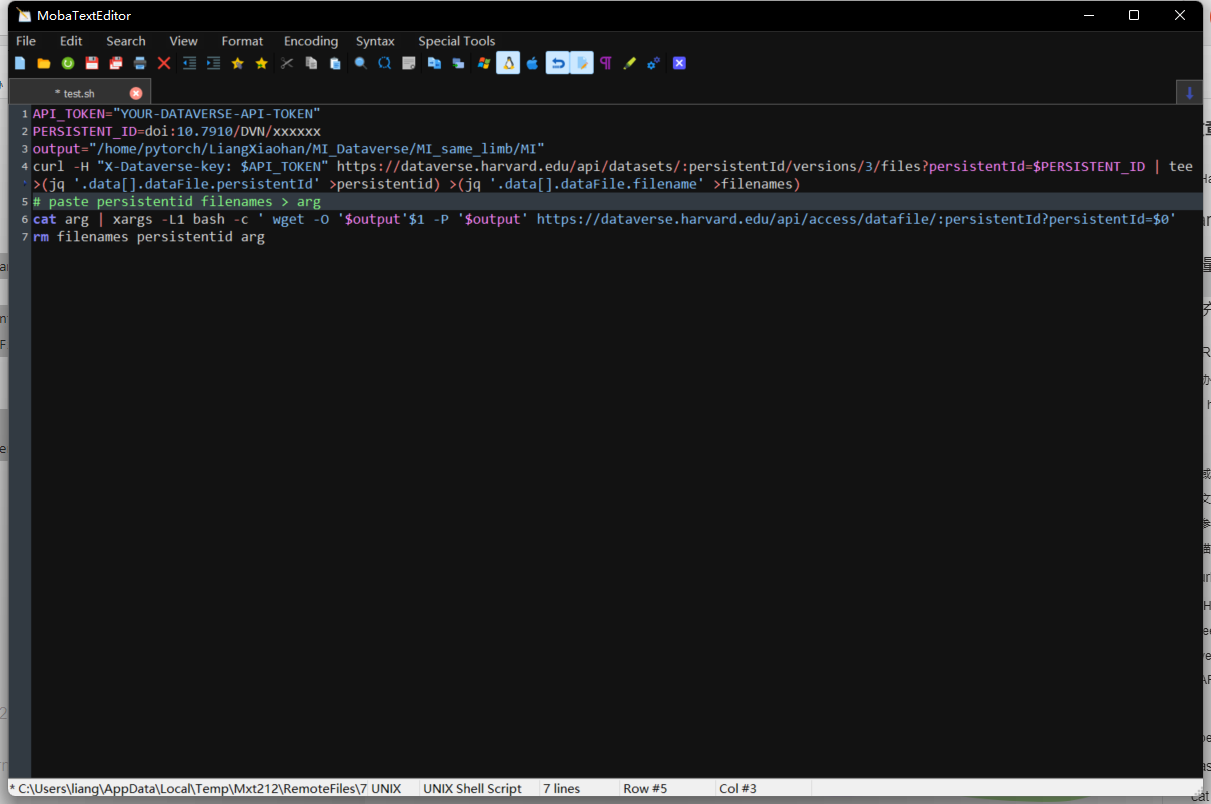This screenshot has width=1211, height=804.
Task: Open the Encoding menu
Action: 311,41
